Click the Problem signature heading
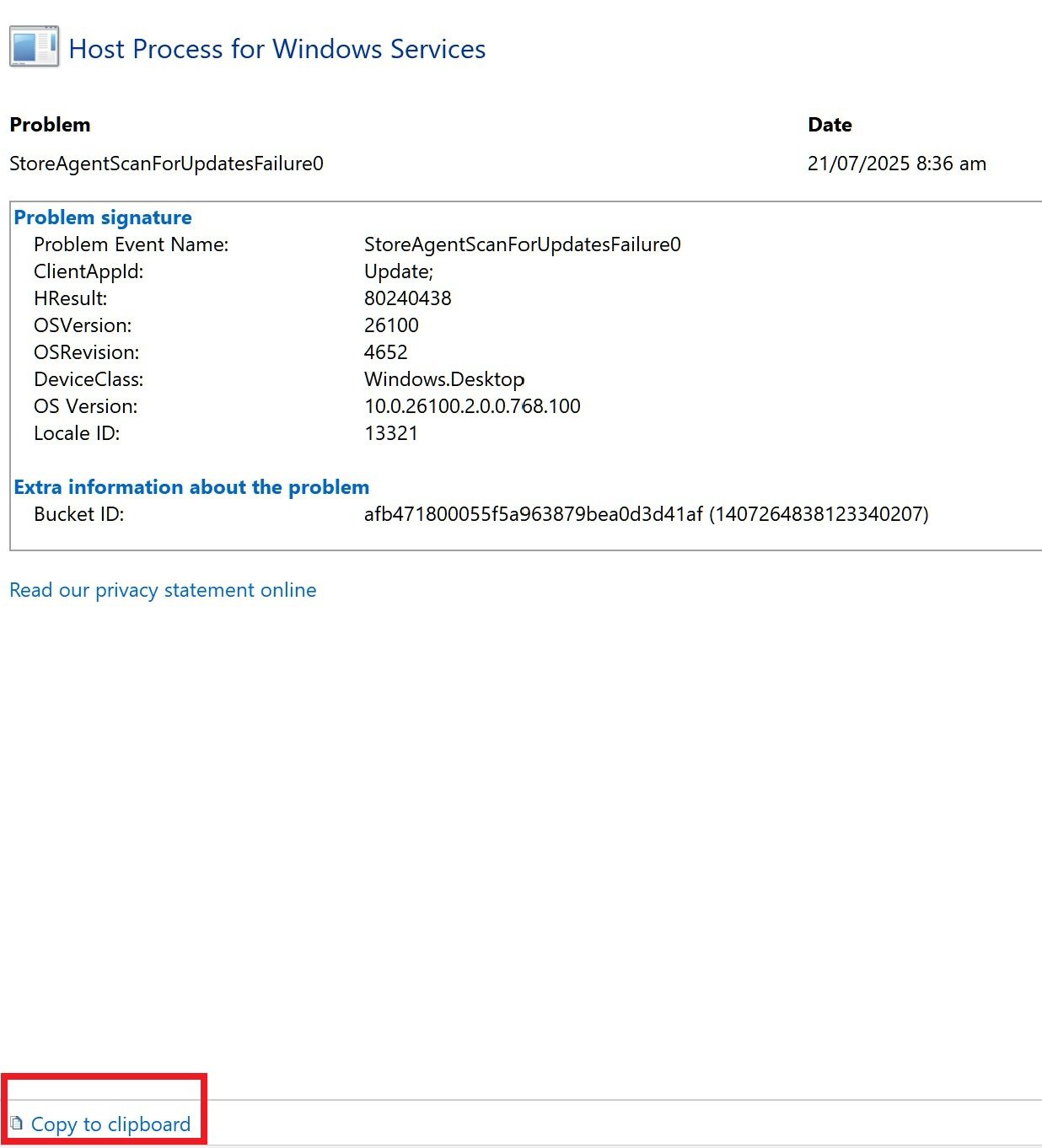This screenshot has height=1148, width=1042. click(x=103, y=217)
